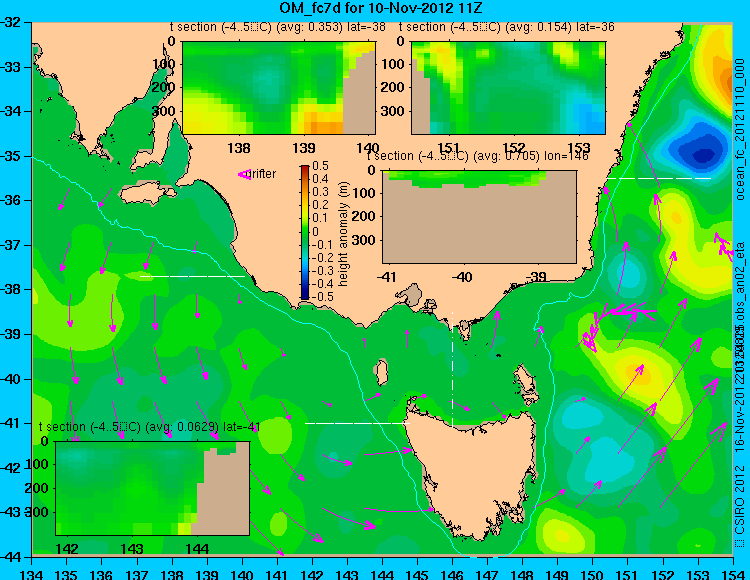This screenshot has height=580, width=750.
Task: Select the "t section" title ending lat=-38
Action: click(277, 27)
